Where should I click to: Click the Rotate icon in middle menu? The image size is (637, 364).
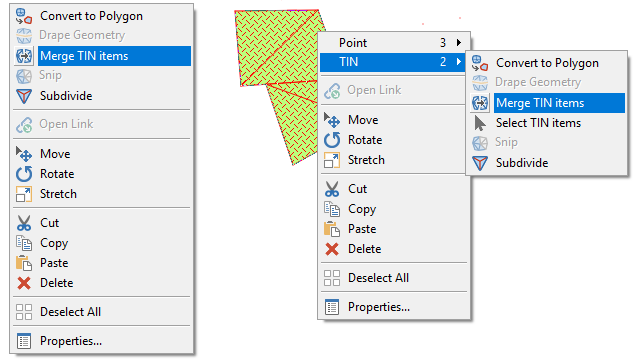coord(332,140)
